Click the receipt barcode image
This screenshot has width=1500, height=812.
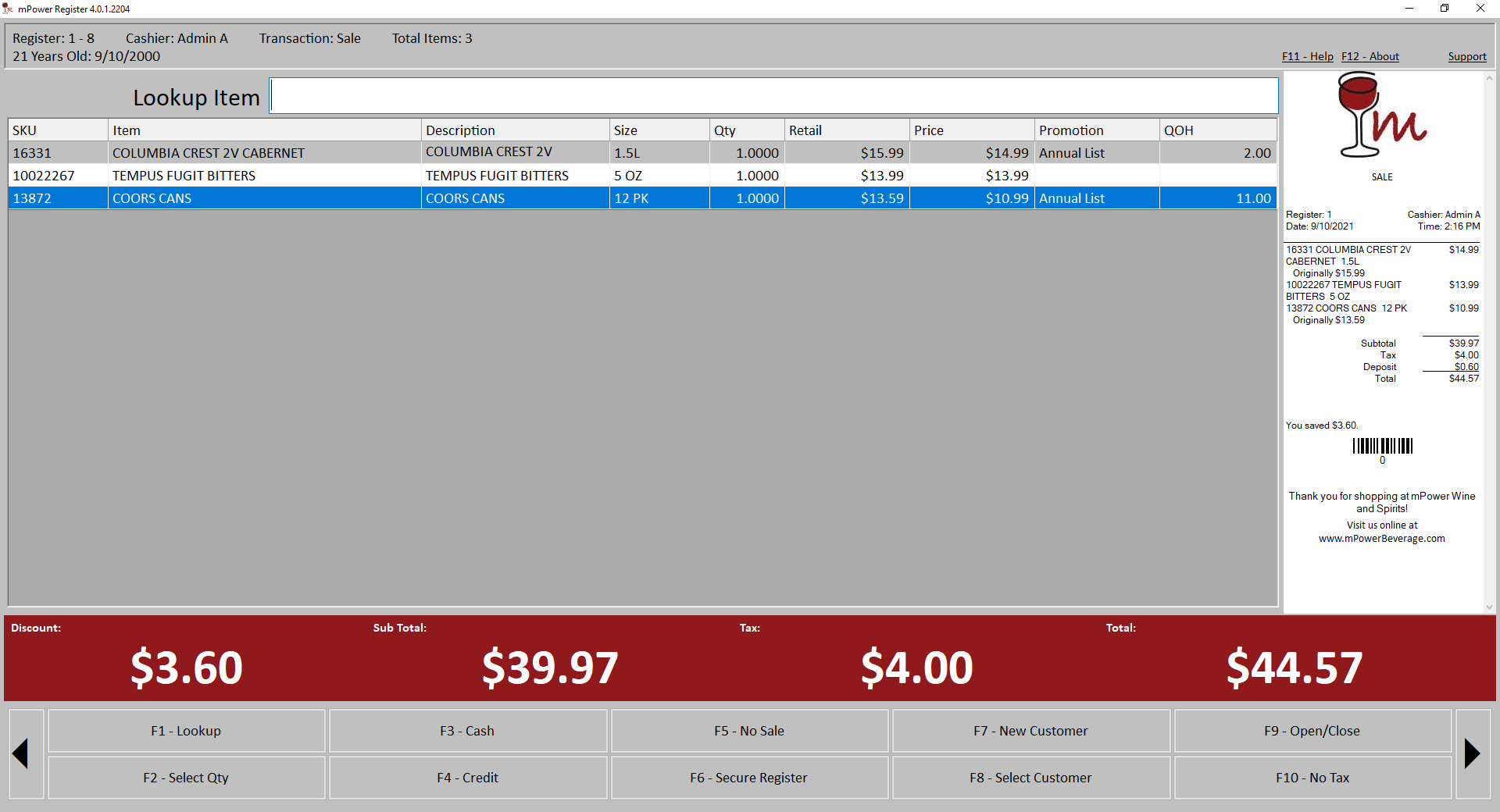(x=1382, y=446)
